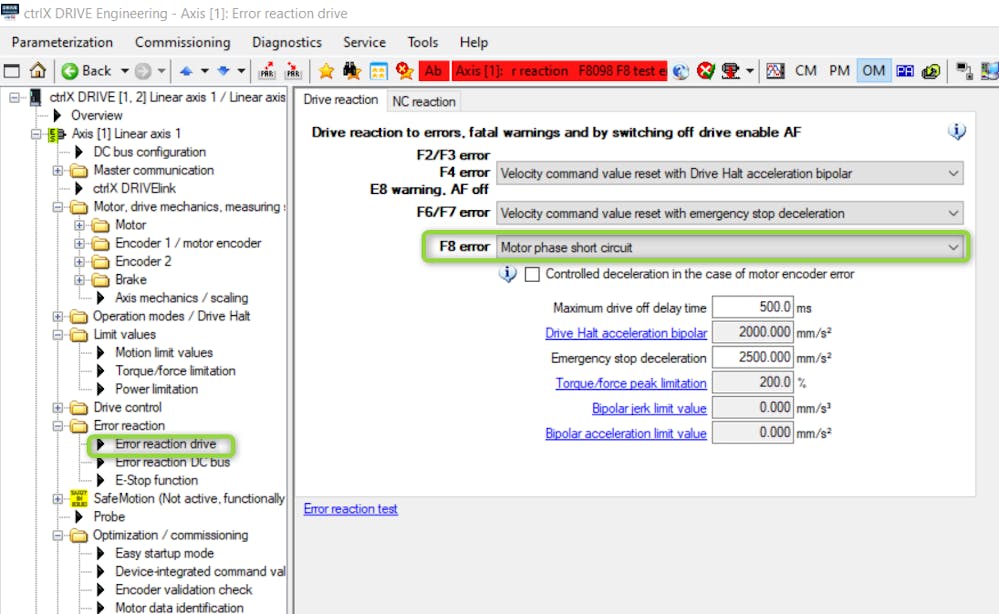Click the grey forward navigation arrow
Image resolution: width=999 pixels, height=614 pixels.
pyautogui.click(x=143, y=71)
